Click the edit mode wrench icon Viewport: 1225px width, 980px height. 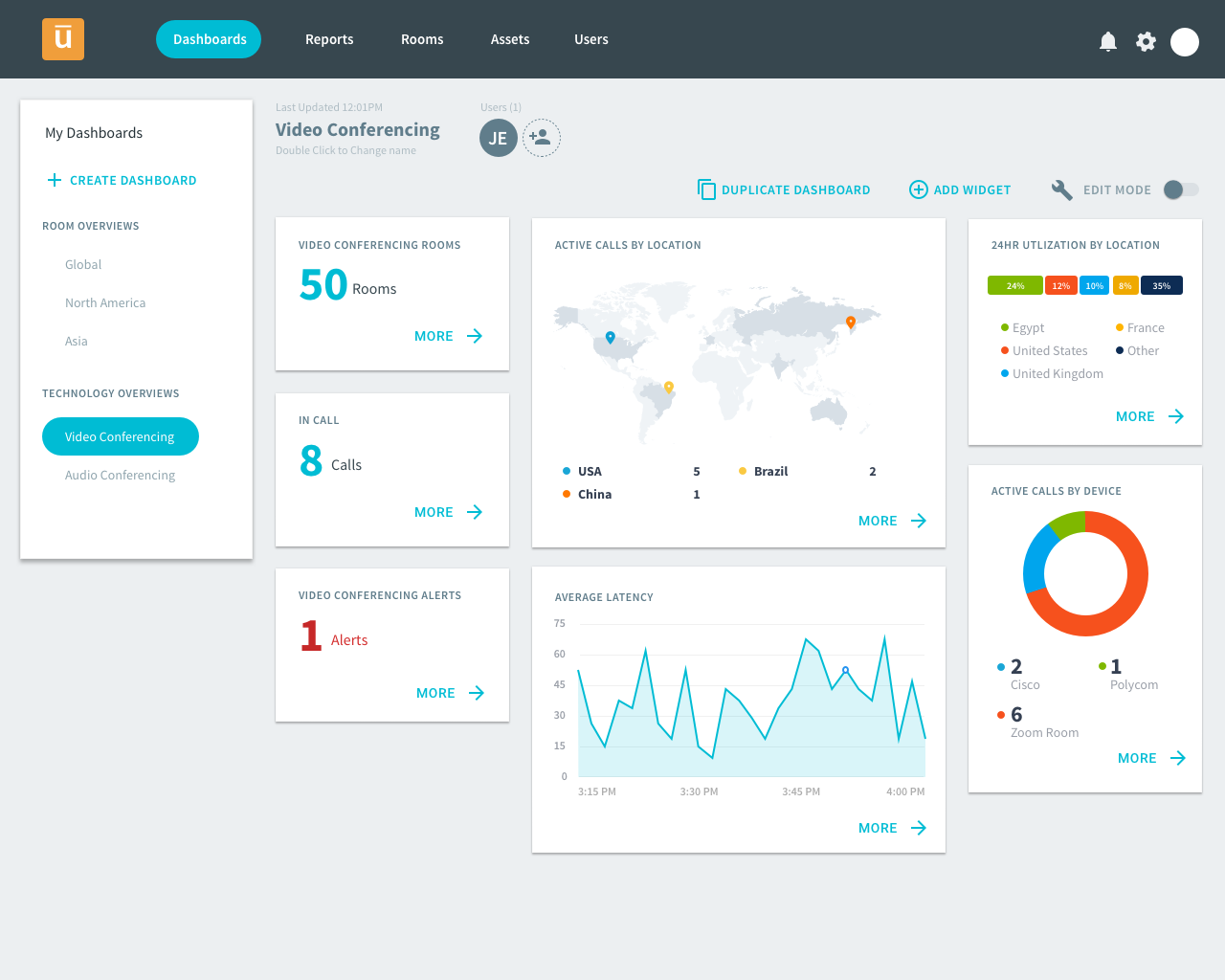click(x=1061, y=189)
